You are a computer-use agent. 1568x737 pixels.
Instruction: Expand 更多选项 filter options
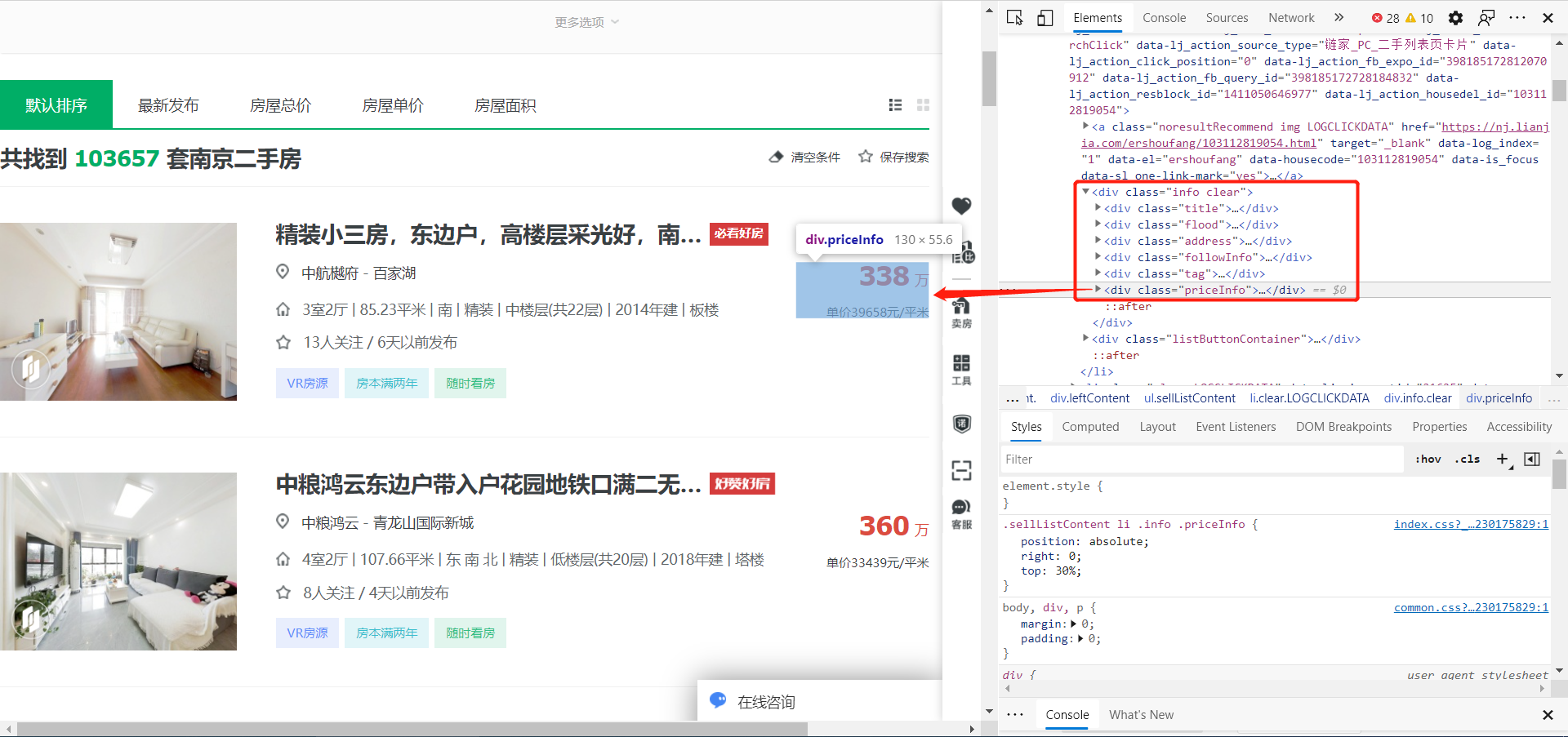pyautogui.click(x=587, y=22)
